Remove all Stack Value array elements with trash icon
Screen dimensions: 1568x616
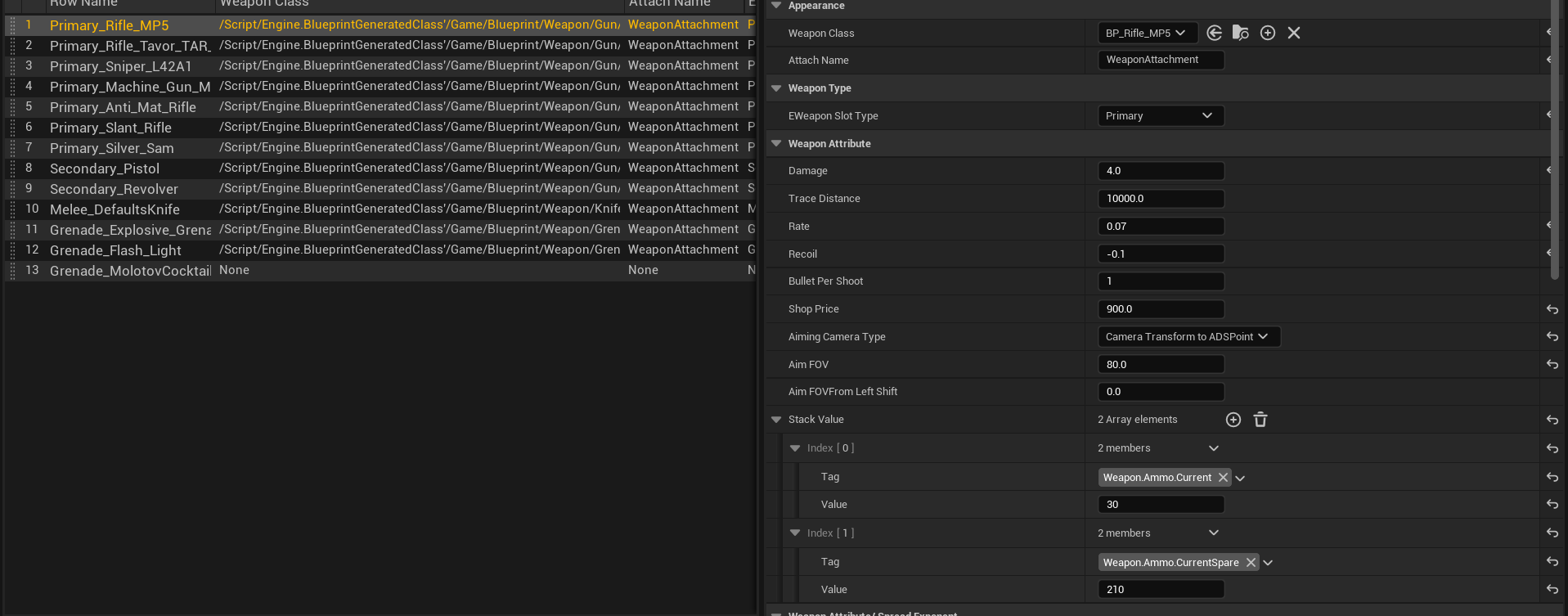(1260, 420)
